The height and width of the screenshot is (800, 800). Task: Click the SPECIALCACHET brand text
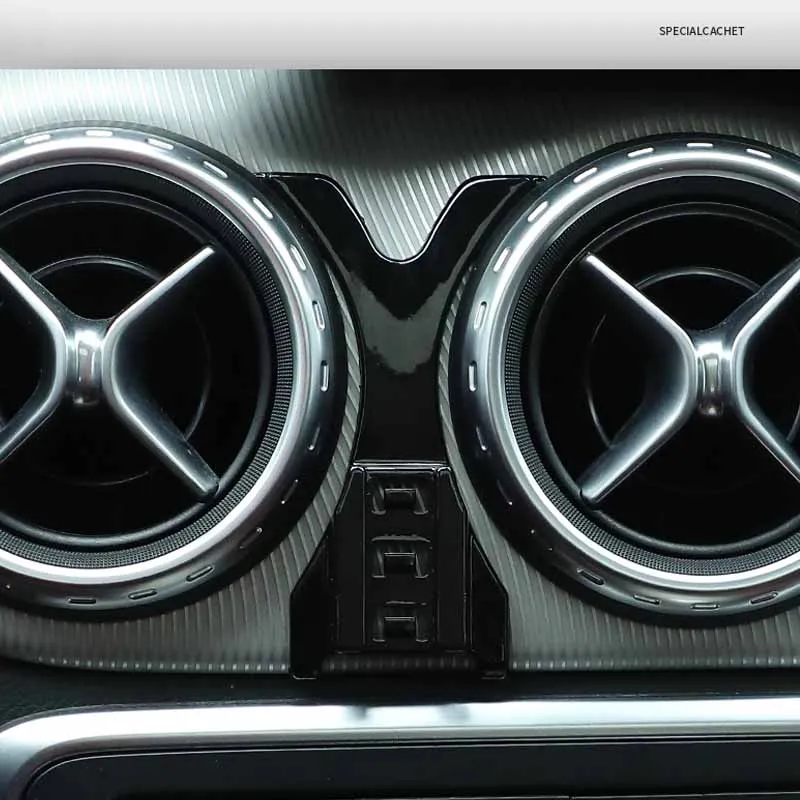(702, 31)
